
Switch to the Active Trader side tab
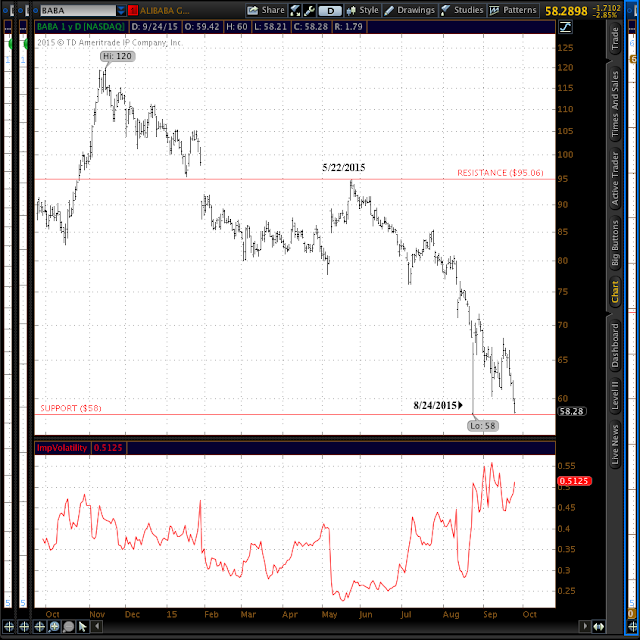click(615, 178)
